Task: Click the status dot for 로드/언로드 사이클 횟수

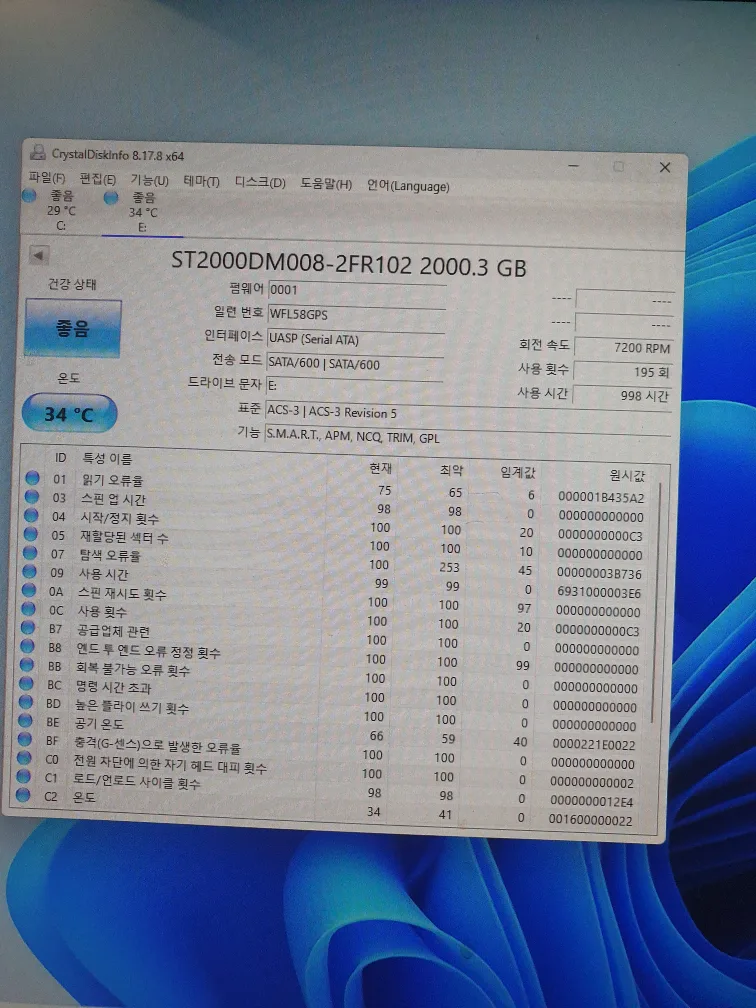Action: (23, 776)
